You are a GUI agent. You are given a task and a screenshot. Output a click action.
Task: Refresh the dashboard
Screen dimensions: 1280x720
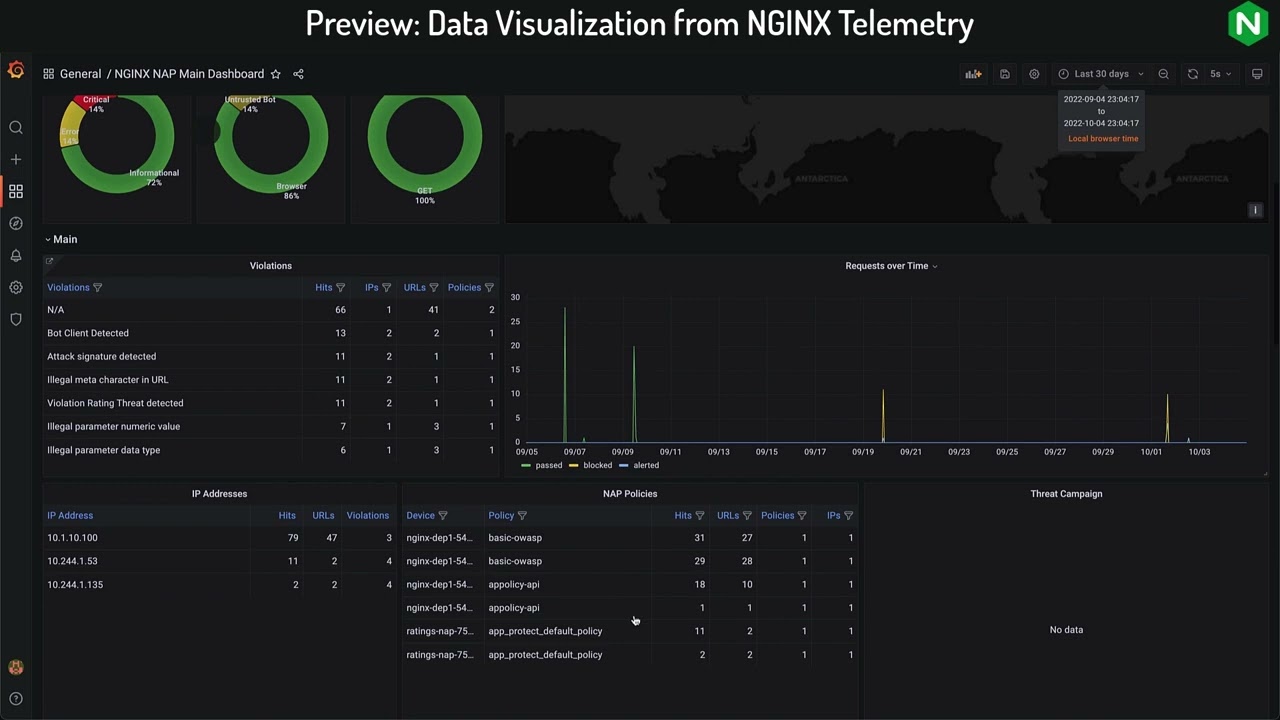1193,74
